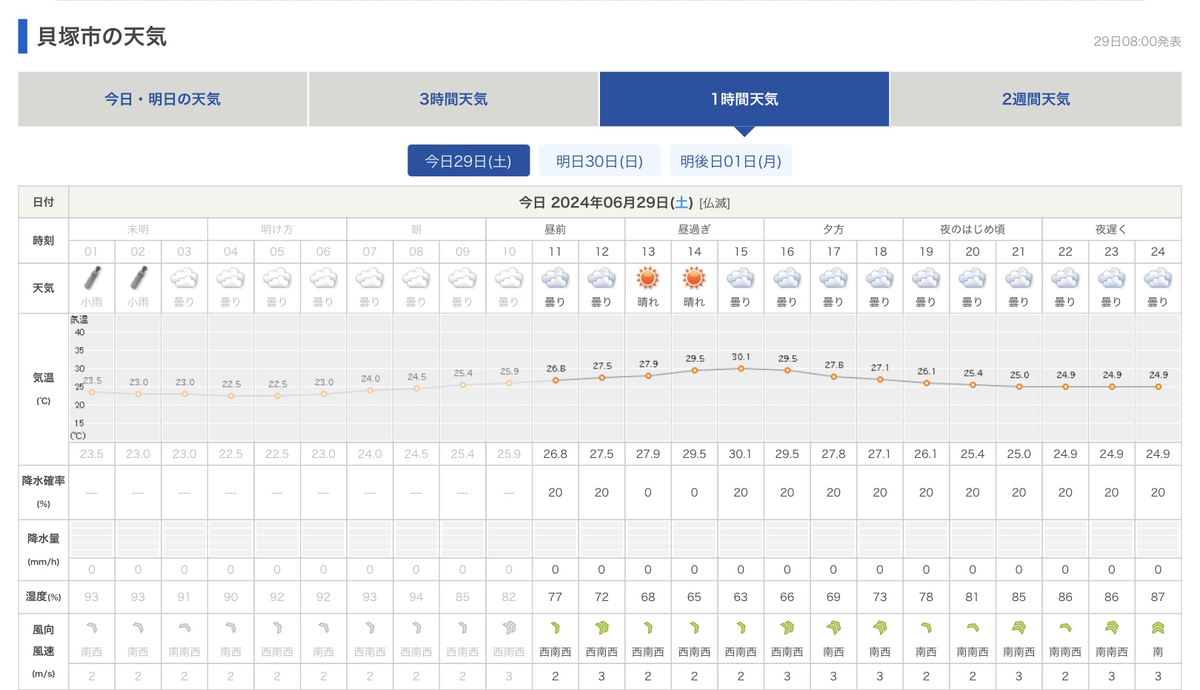
Task: Click the 昼前 time period header
Action: tap(555, 229)
